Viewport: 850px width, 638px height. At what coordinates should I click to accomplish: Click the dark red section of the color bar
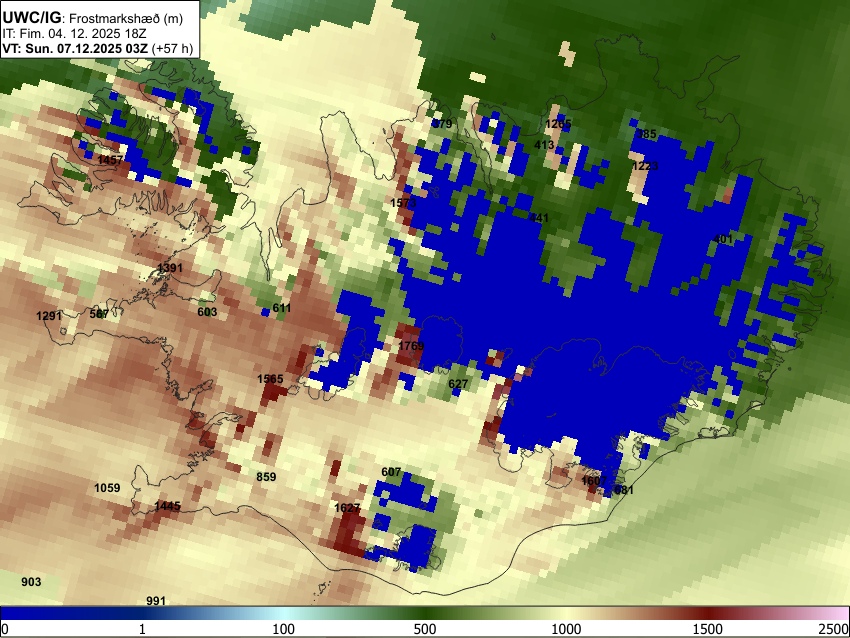(707, 613)
